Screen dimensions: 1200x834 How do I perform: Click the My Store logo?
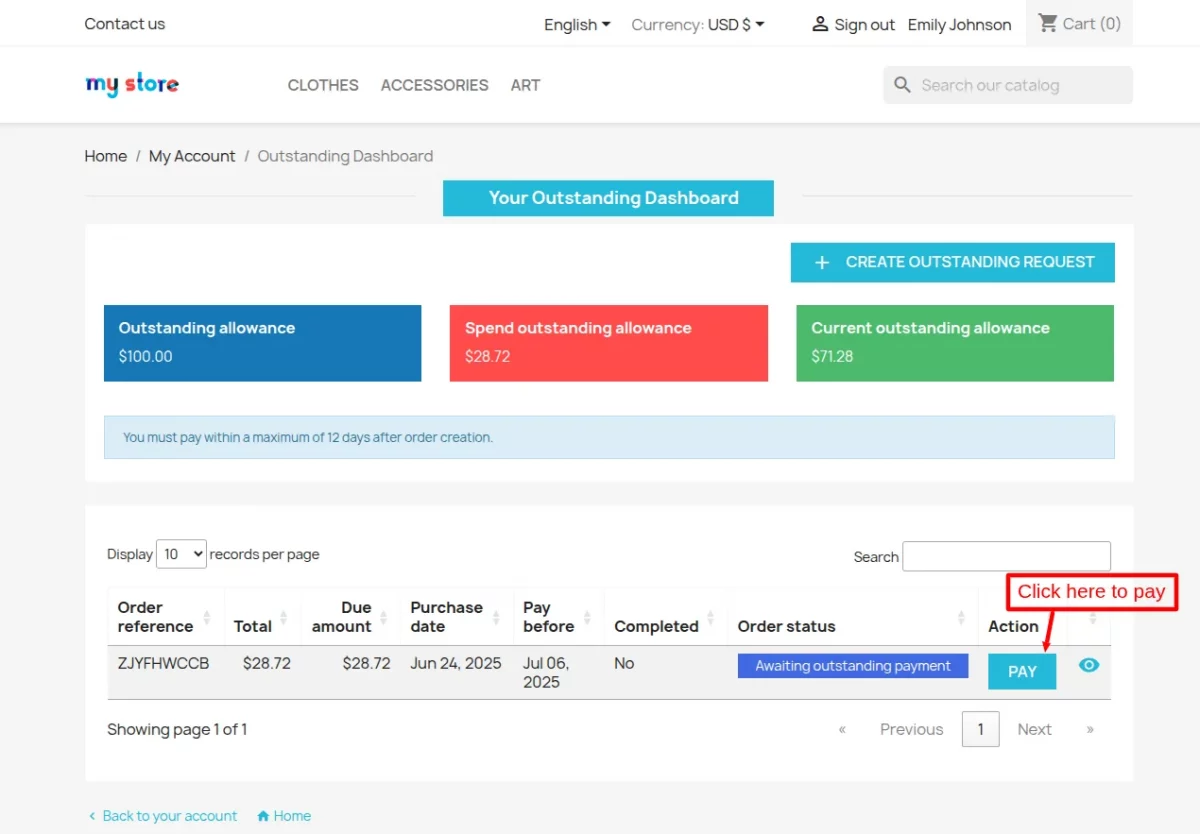(x=132, y=85)
